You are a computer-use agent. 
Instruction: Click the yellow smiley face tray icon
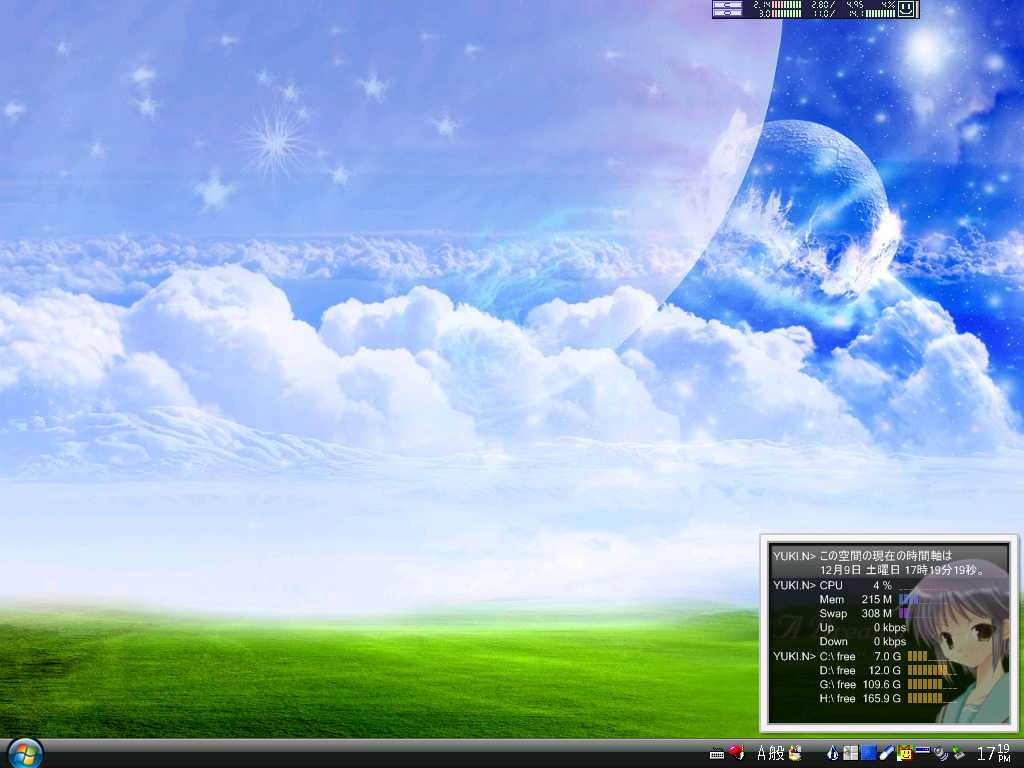click(x=905, y=753)
